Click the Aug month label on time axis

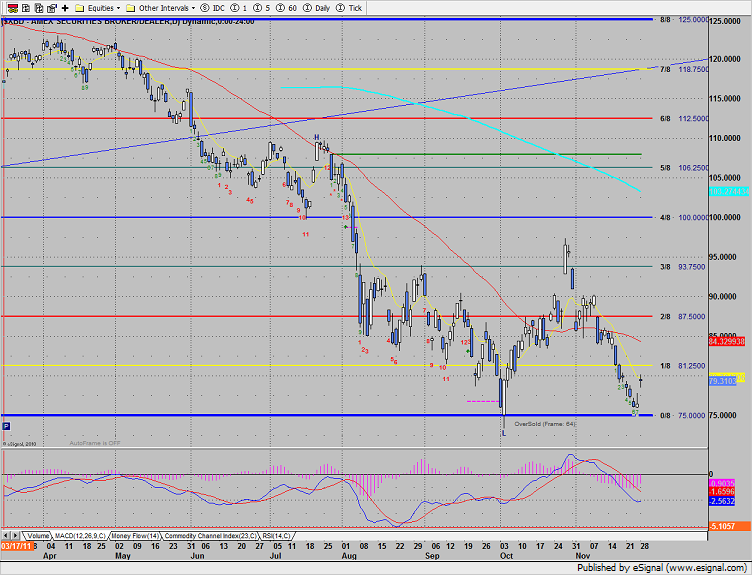coord(349,556)
